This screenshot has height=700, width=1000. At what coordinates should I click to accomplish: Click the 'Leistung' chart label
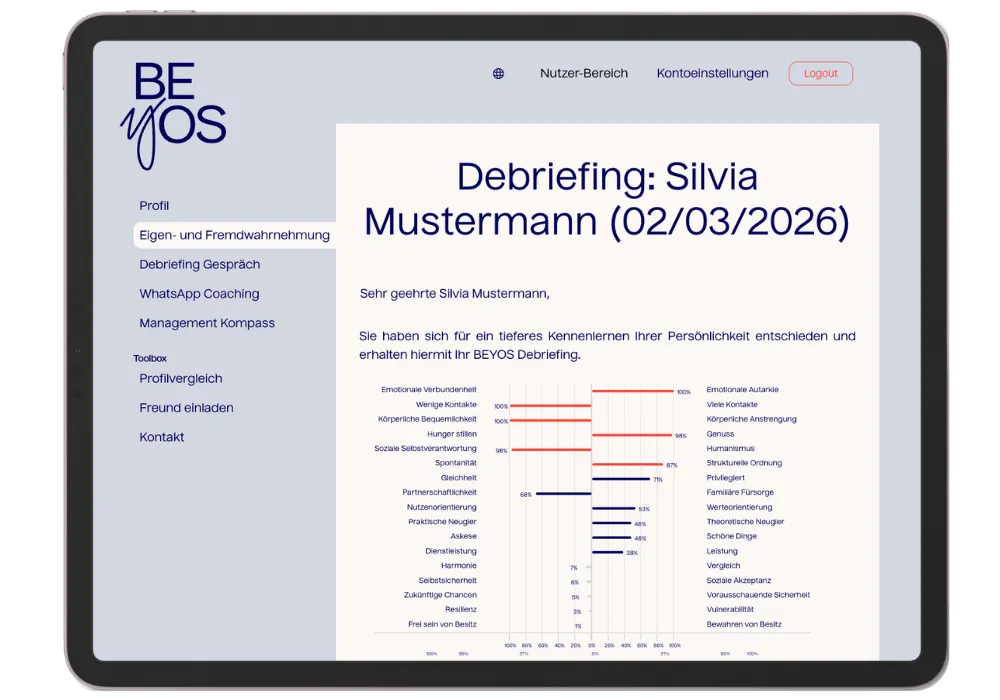coord(722,551)
